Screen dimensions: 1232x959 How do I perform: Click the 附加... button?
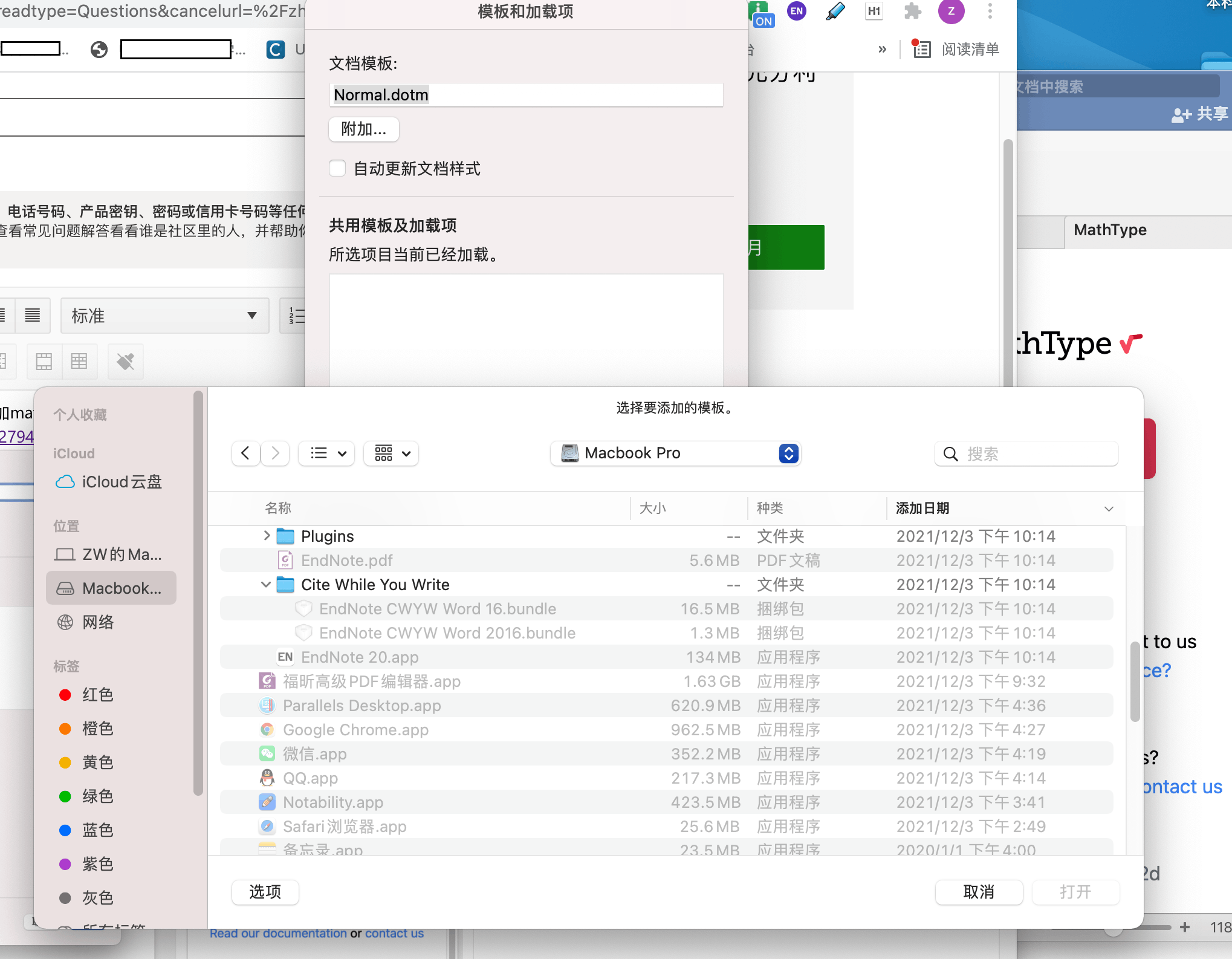coord(364,129)
